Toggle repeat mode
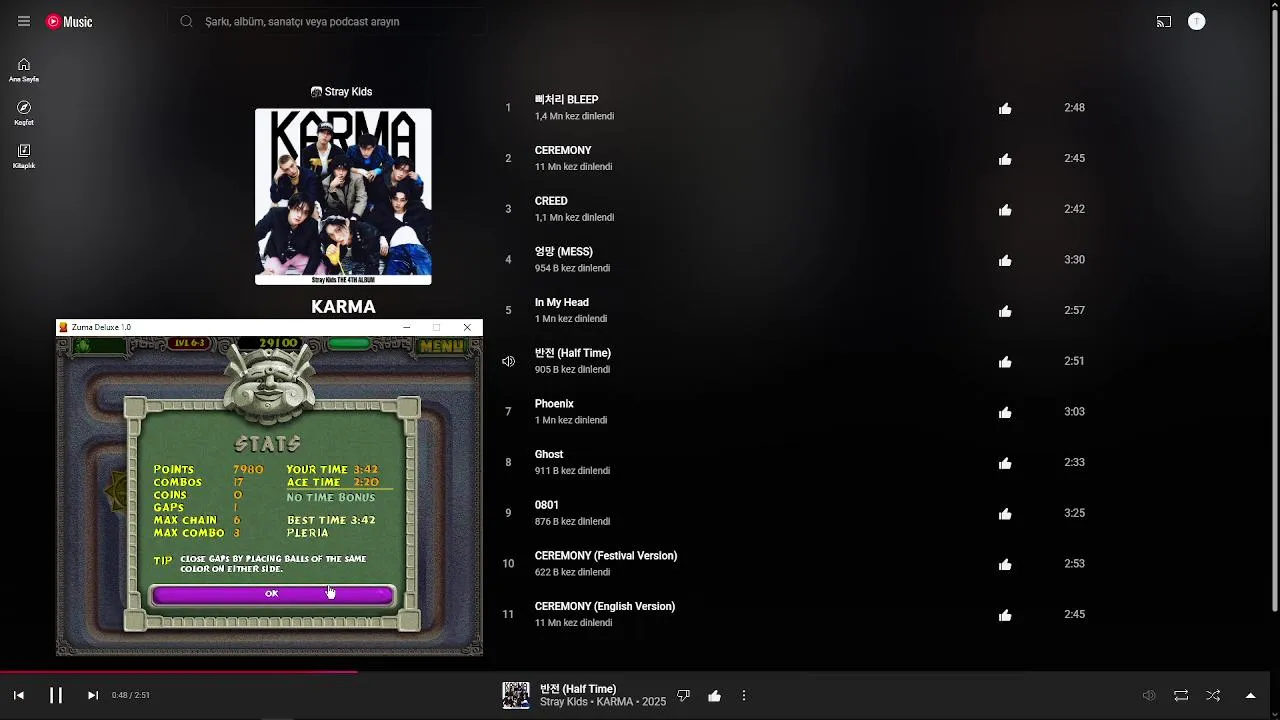1280x720 pixels. 1181,695
